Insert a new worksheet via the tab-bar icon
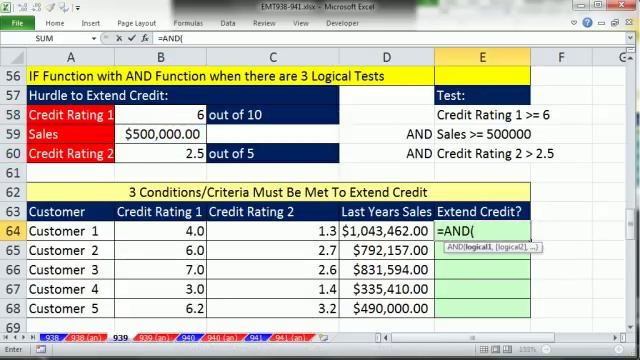Screen dimensions: 640x360 [x=323, y=338]
